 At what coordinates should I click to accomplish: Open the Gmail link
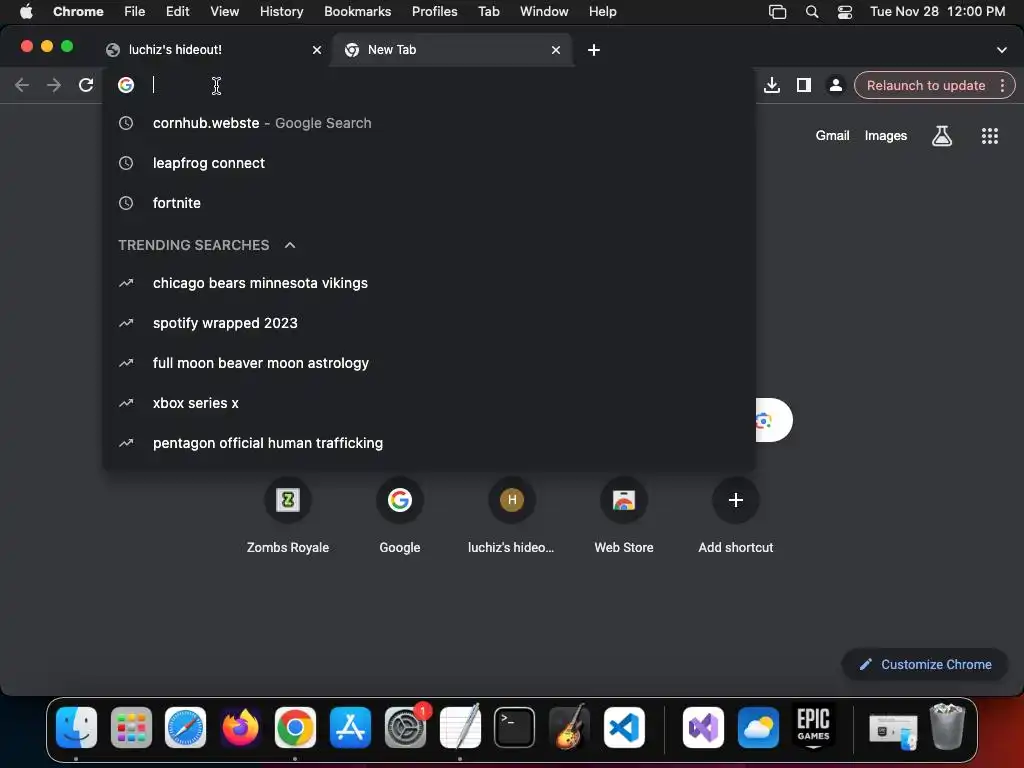tap(832, 136)
